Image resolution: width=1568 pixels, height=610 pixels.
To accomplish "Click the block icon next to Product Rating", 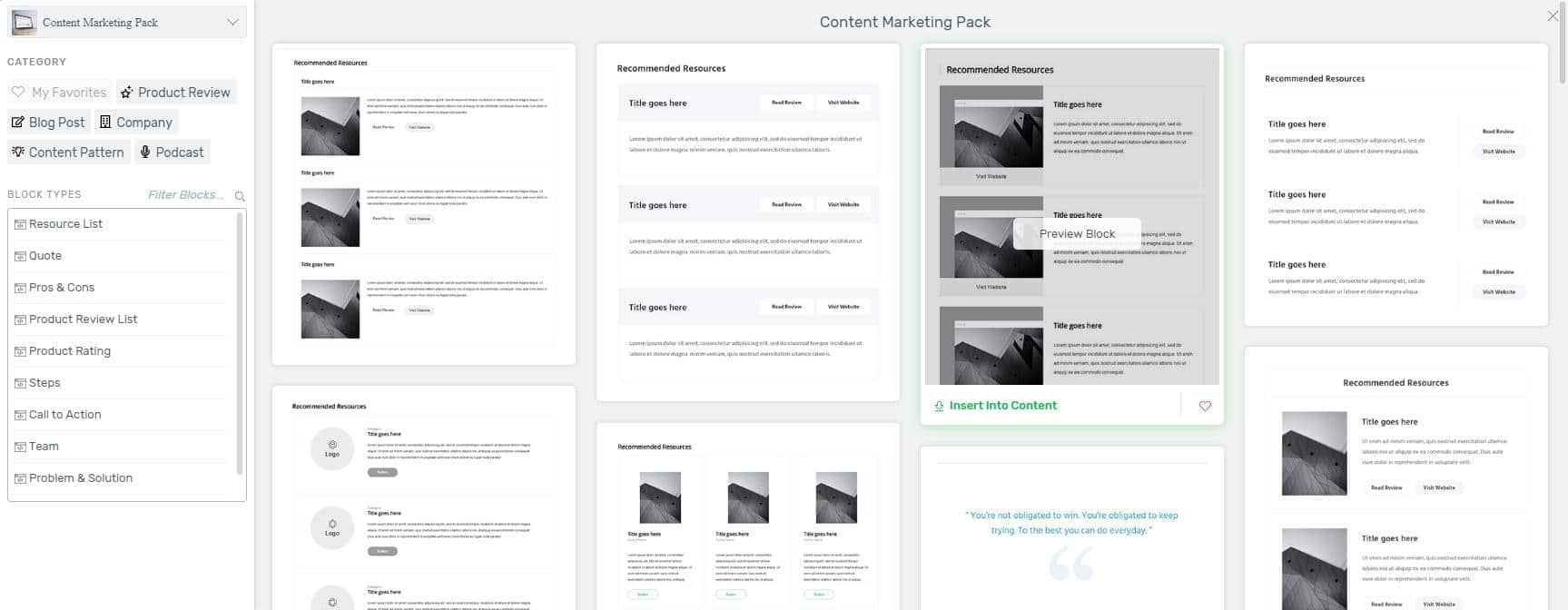I will click(20, 351).
